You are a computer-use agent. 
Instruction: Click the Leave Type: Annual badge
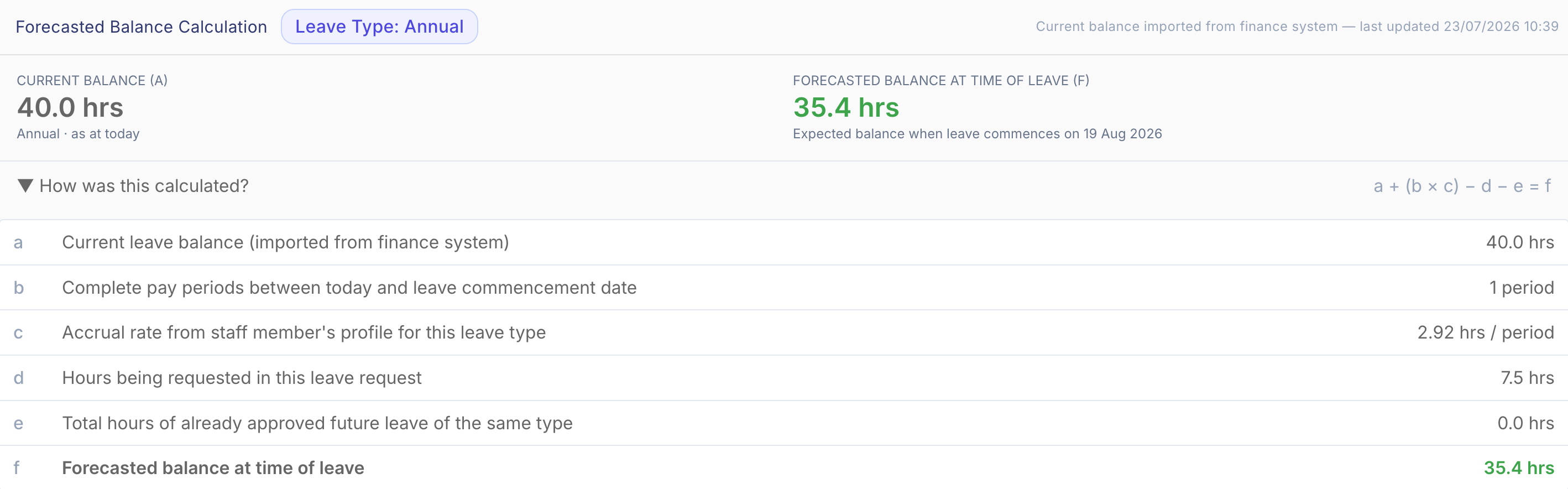click(x=379, y=27)
